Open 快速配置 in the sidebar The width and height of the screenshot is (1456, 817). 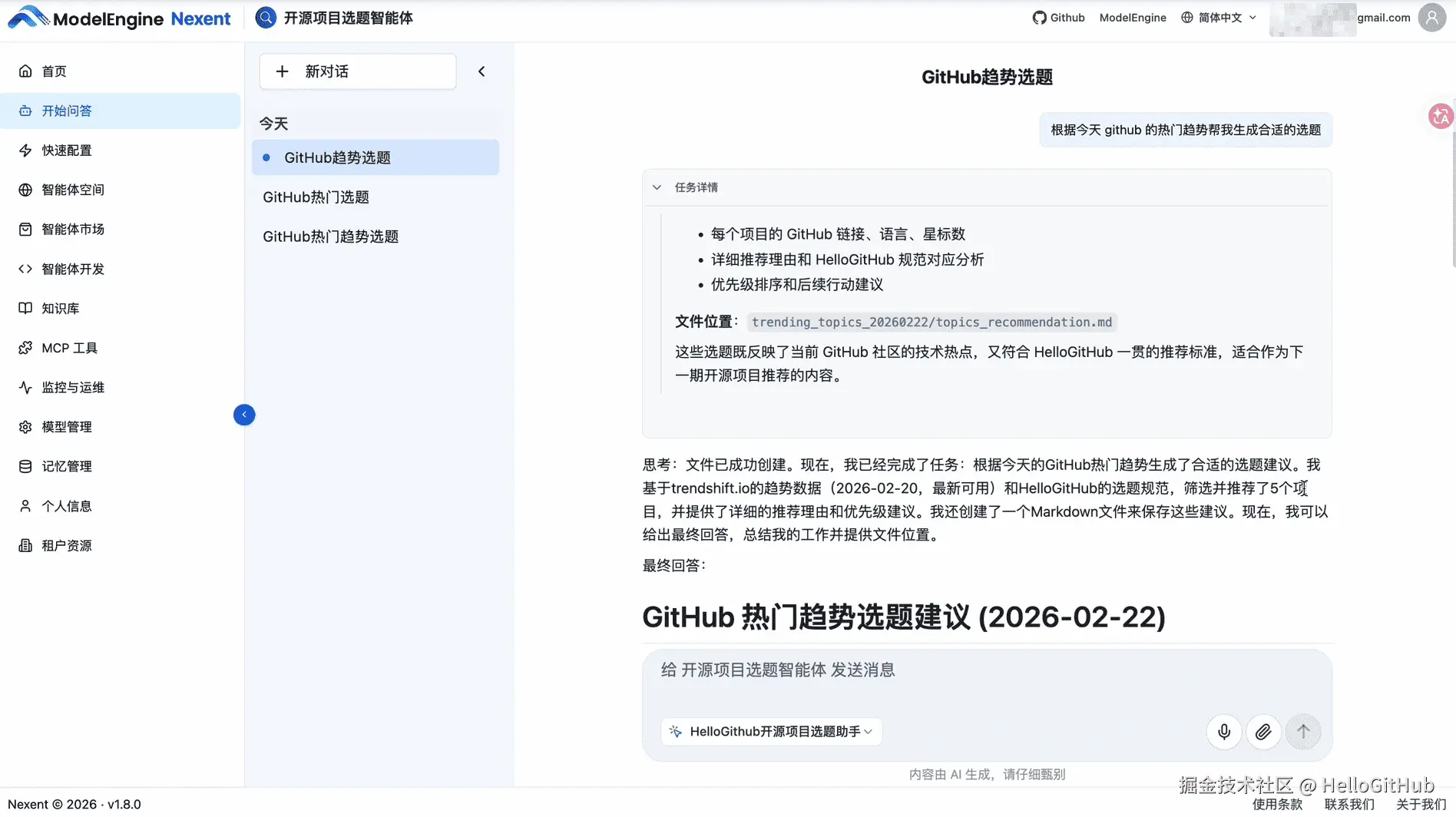click(121, 150)
